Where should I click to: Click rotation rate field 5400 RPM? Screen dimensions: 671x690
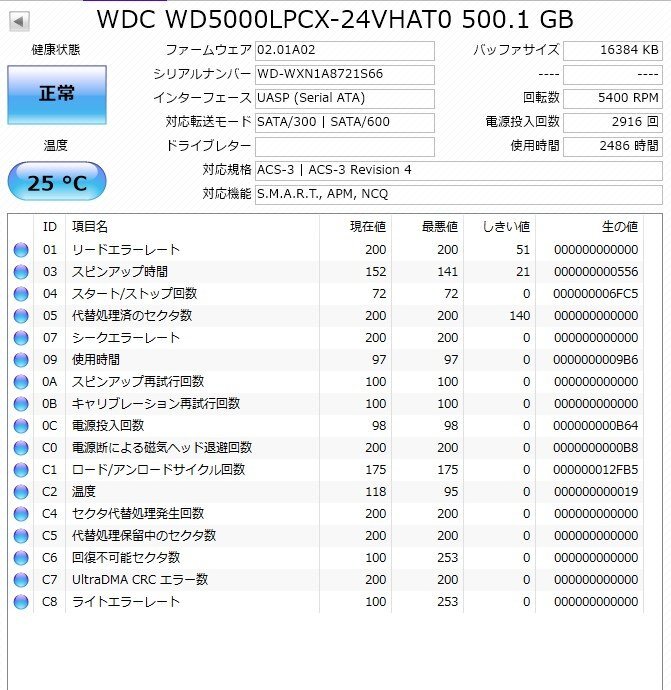(x=612, y=99)
